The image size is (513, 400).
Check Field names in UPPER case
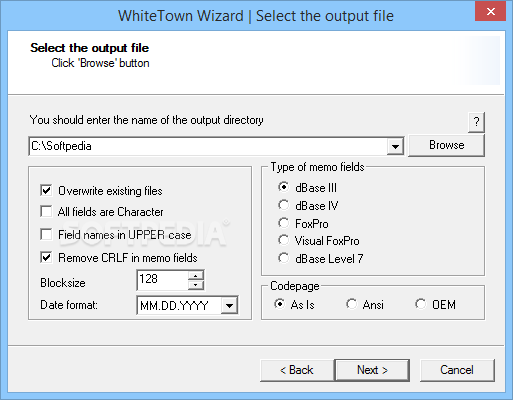46,234
